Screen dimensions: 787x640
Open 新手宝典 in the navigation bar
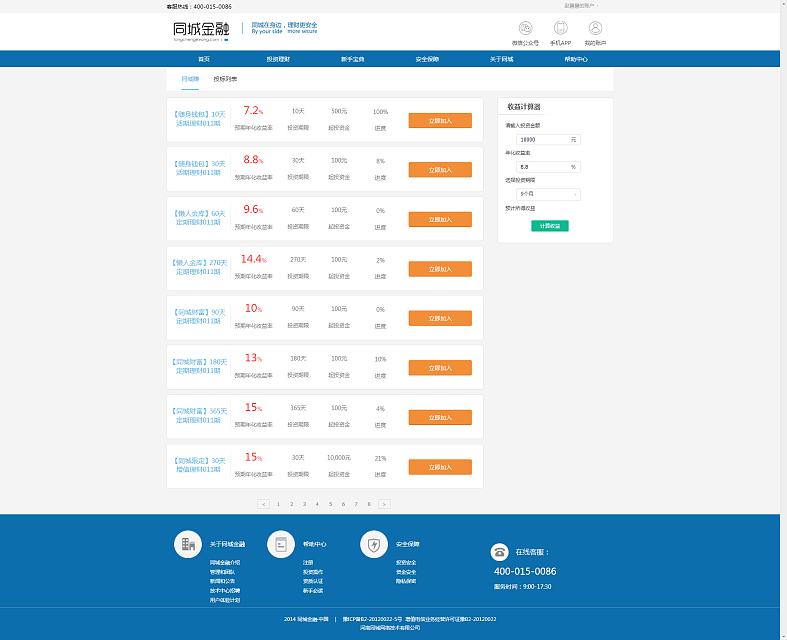click(x=352, y=59)
